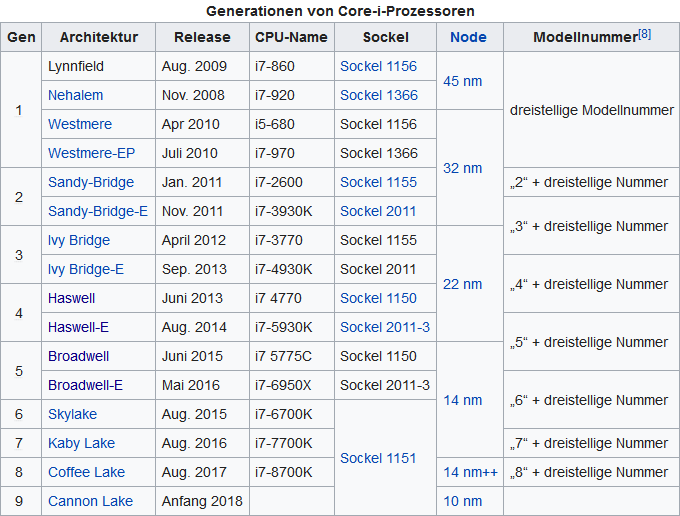Viewport: 680px width, 516px height.
Task: Select the i7-920 CPU name cell
Action: (291, 95)
